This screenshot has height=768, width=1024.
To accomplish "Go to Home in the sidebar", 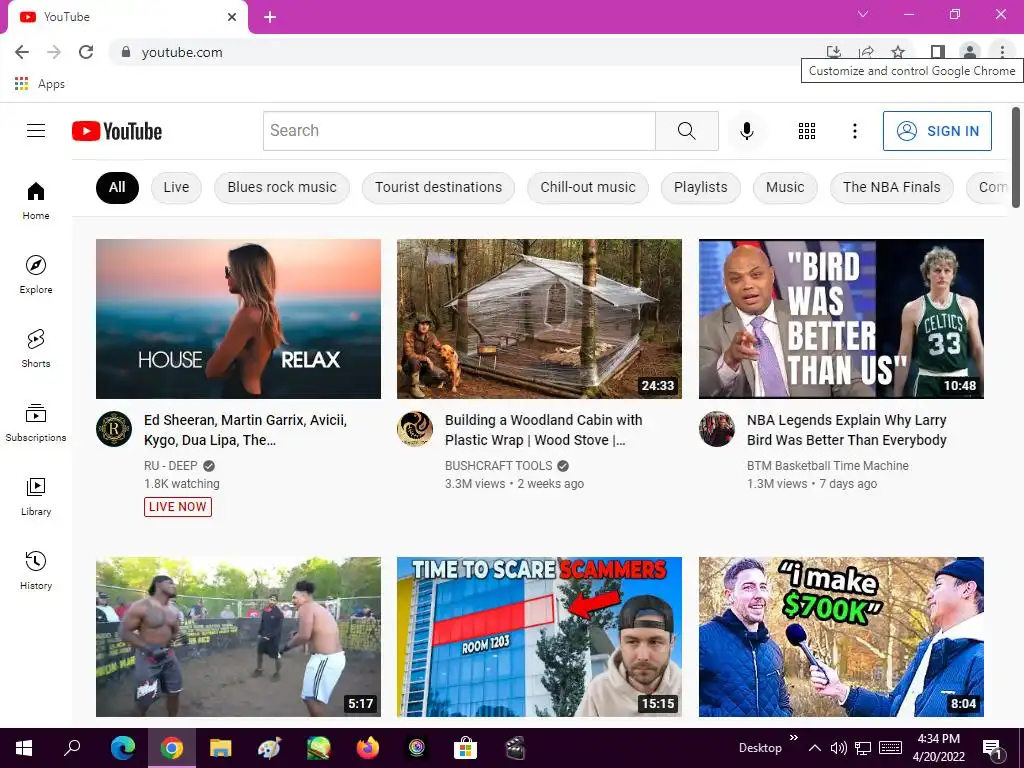I will click(x=36, y=200).
